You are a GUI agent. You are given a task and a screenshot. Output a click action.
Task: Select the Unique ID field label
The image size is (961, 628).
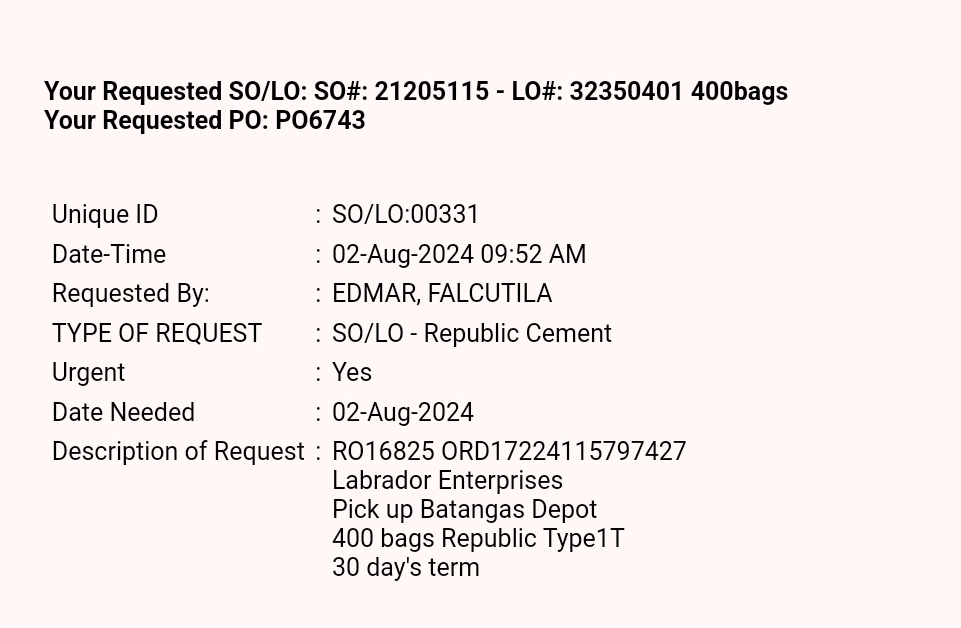(105, 215)
